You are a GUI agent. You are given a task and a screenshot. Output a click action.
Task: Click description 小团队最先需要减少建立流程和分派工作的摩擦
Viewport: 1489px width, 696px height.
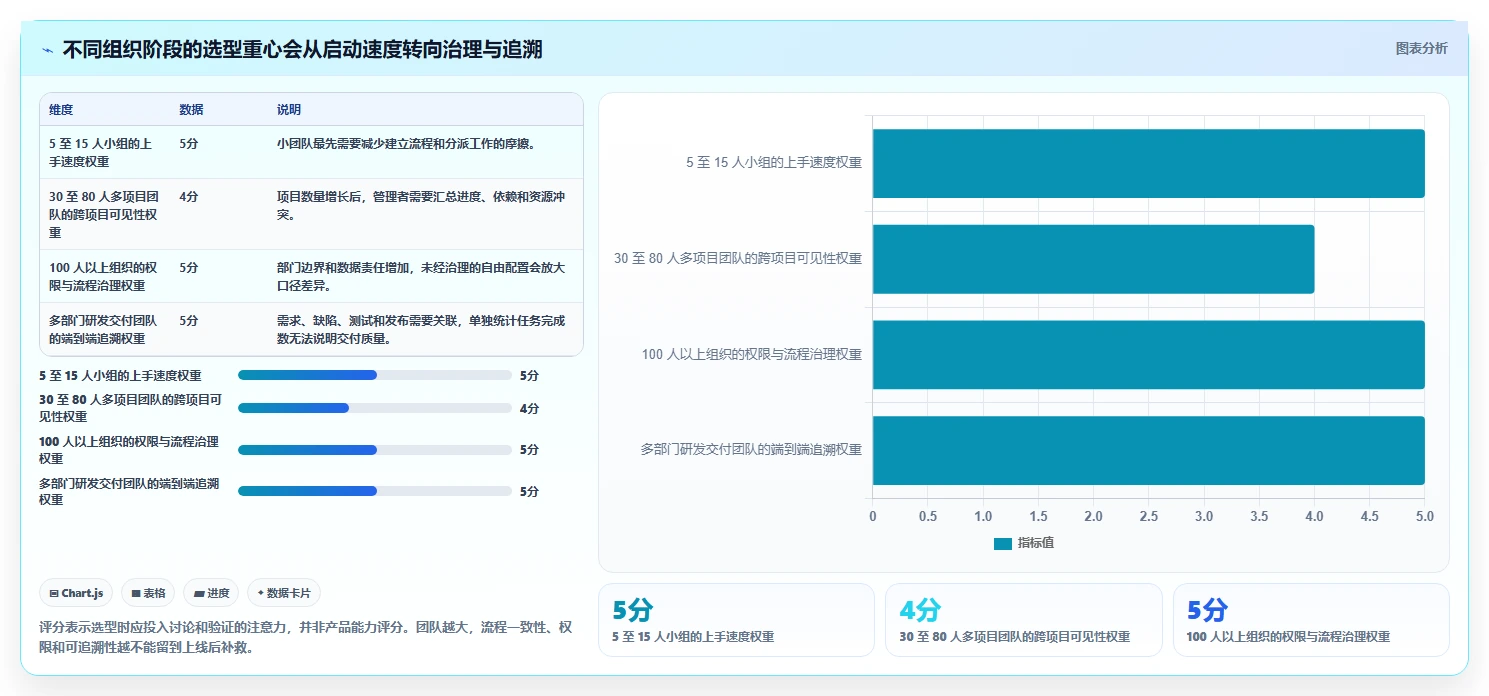tap(406, 143)
